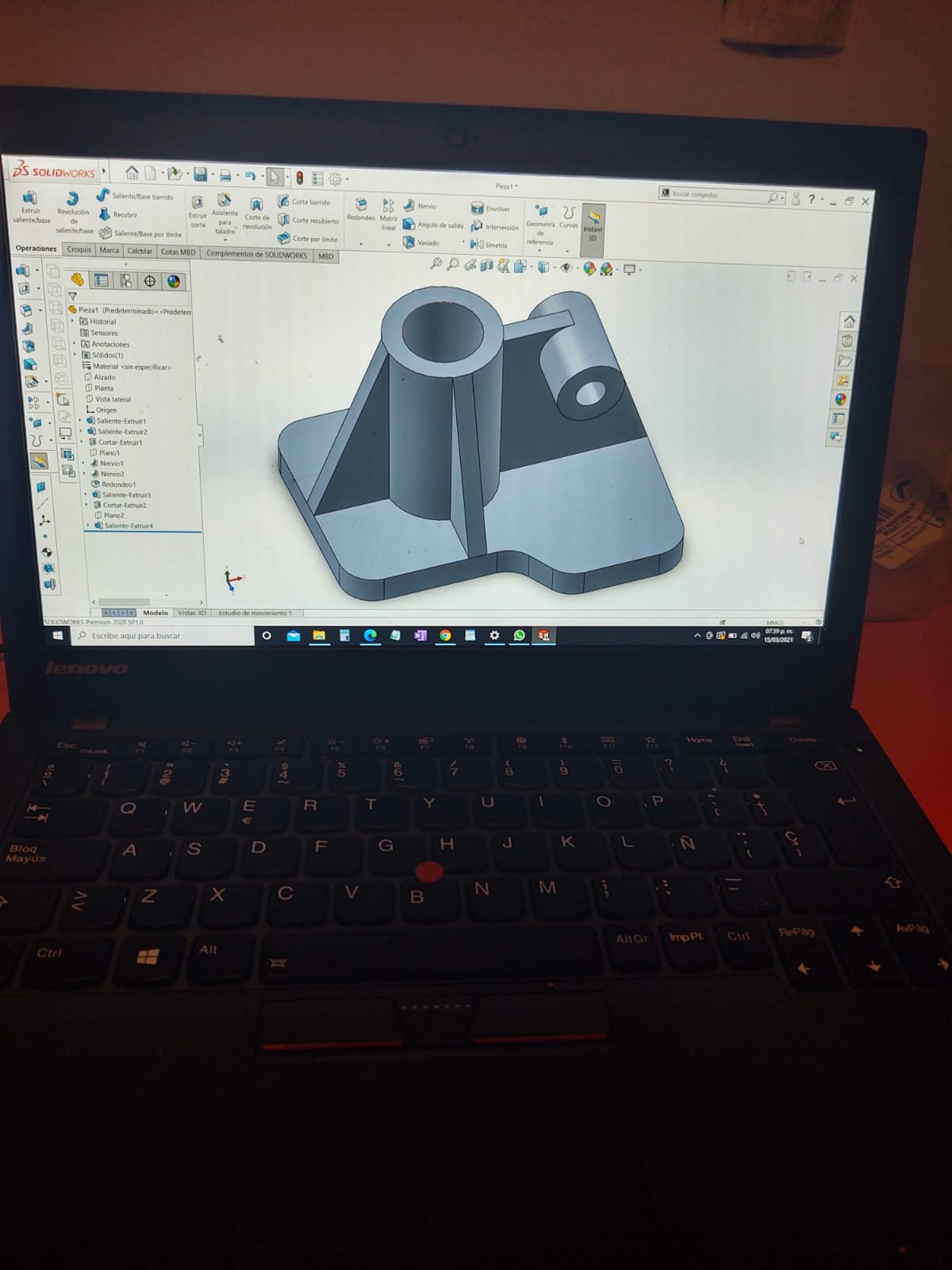Click the Print icon
Viewport: 952px width, 1270px height.
click(225, 175)
